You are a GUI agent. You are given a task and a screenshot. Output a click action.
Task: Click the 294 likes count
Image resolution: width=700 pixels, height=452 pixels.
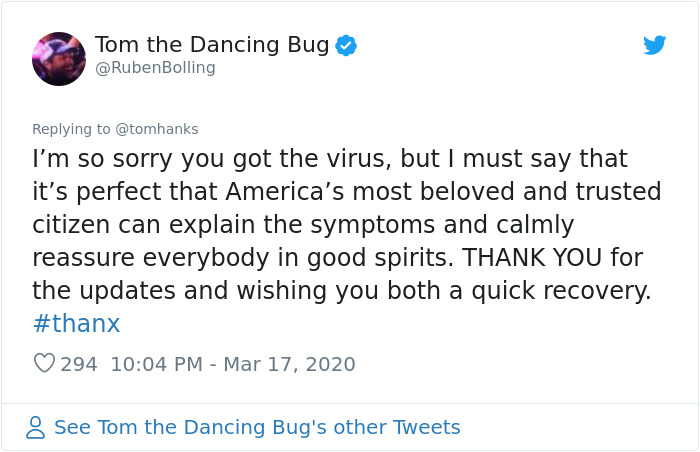(79, 364)
